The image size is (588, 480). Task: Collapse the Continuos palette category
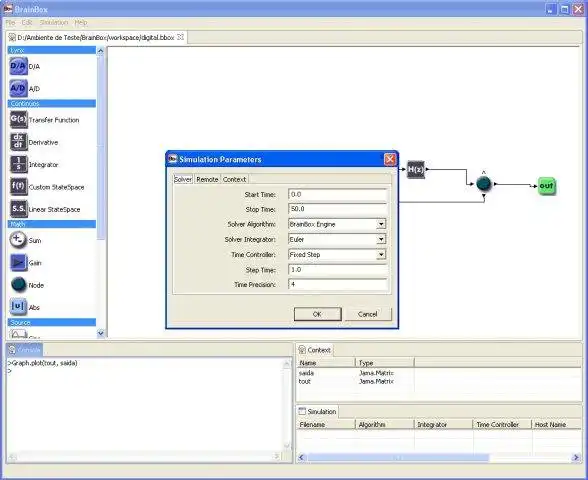(x=52, y=103)
